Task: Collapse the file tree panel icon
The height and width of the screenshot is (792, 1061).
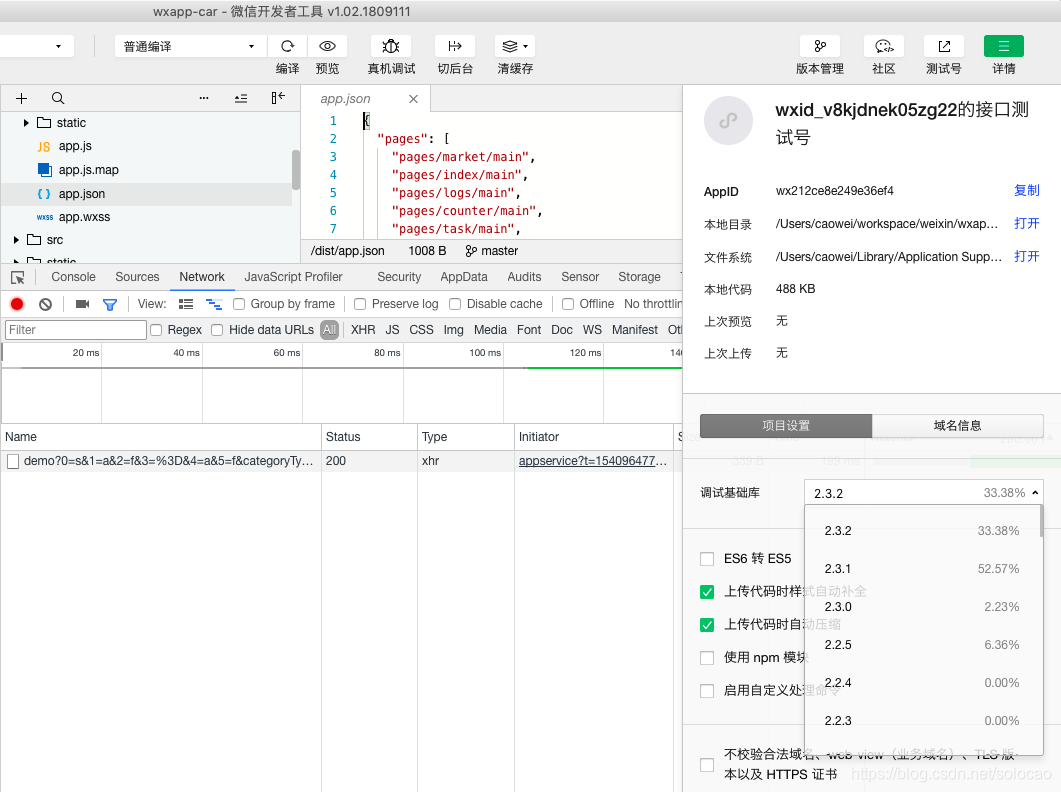Action: pos(278,98)
